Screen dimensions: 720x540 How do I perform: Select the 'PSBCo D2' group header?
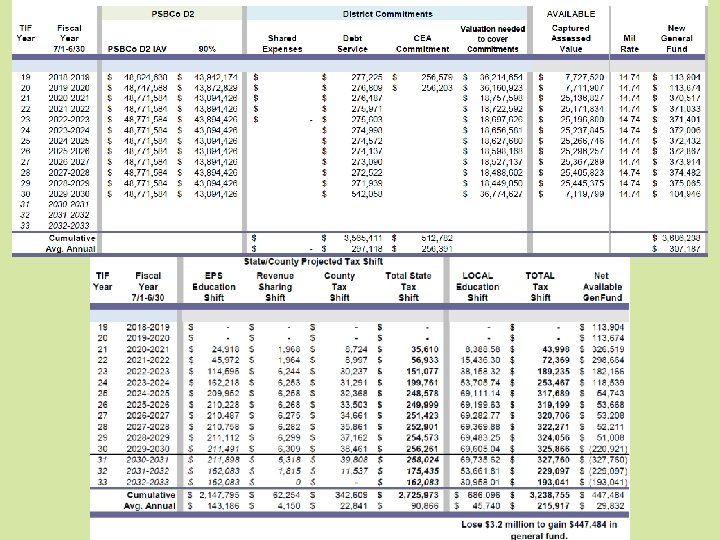(x=173, y=14)
